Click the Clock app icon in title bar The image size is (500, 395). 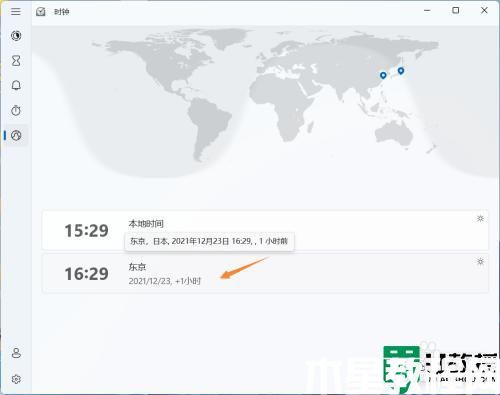41,12
